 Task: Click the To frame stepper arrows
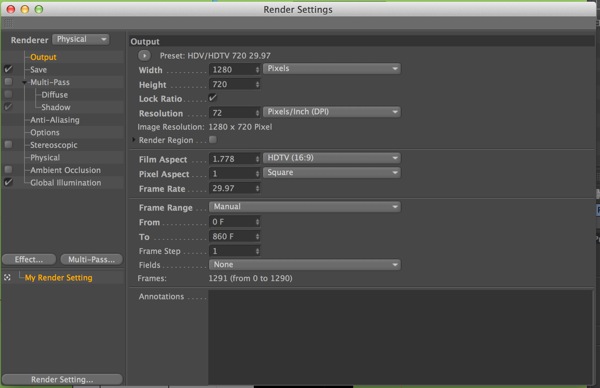tap(257, 236)
